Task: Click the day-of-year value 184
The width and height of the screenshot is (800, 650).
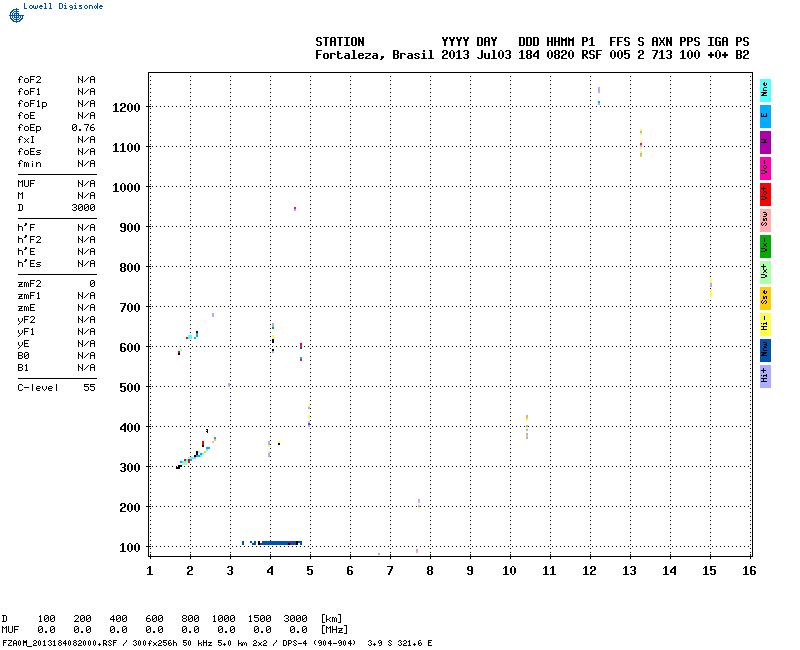Action: click(x=529, y=55)
